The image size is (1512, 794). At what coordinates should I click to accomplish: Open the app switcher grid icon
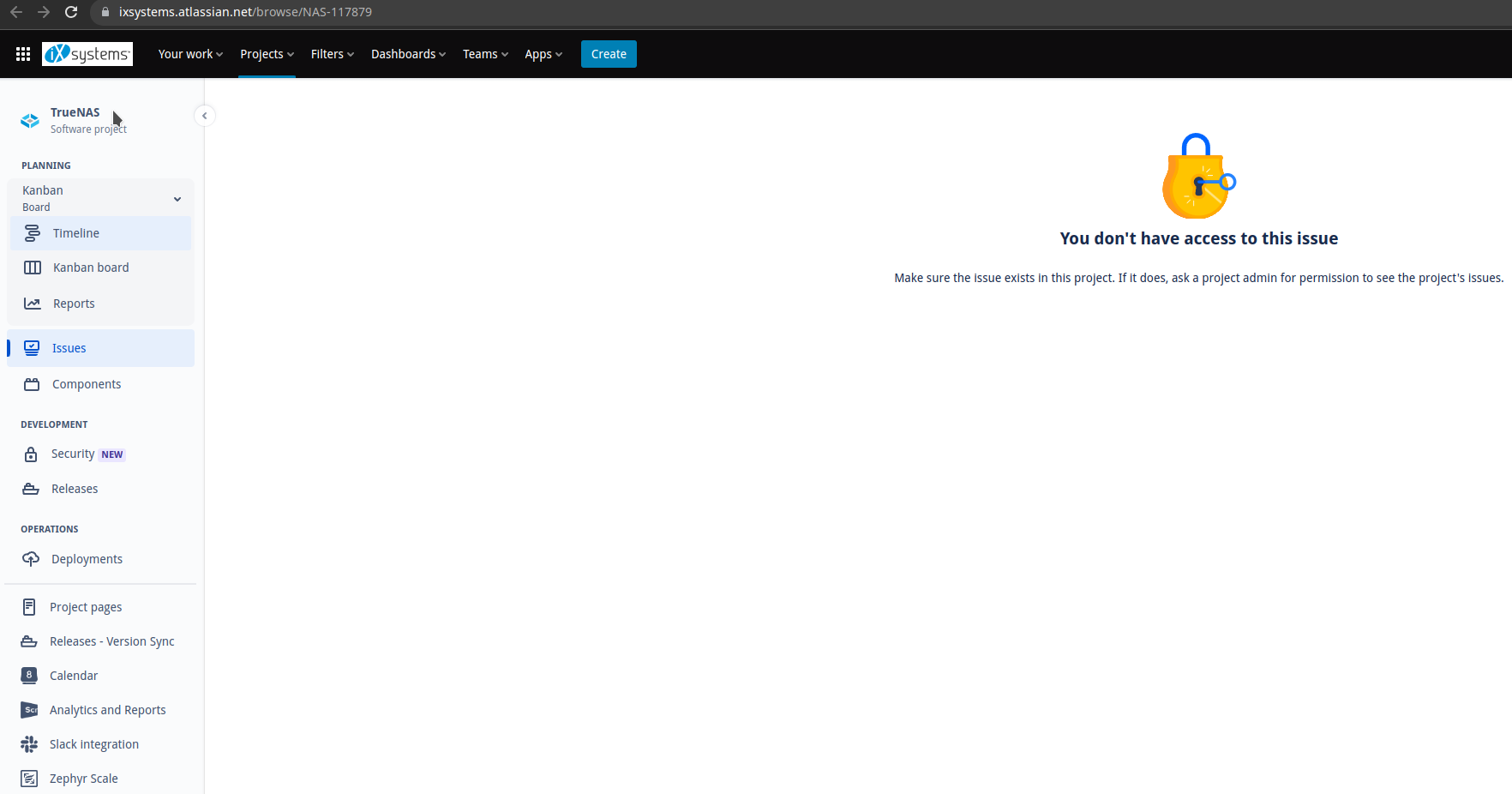23,54
